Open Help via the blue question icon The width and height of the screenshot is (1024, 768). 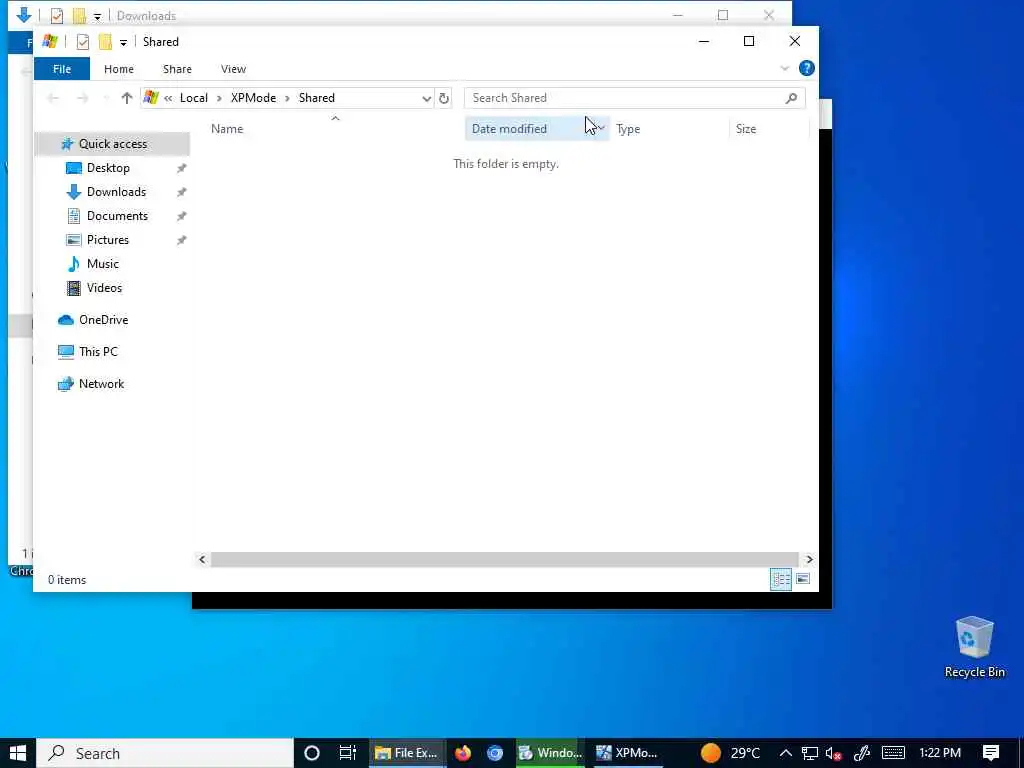tap(807, 68)
